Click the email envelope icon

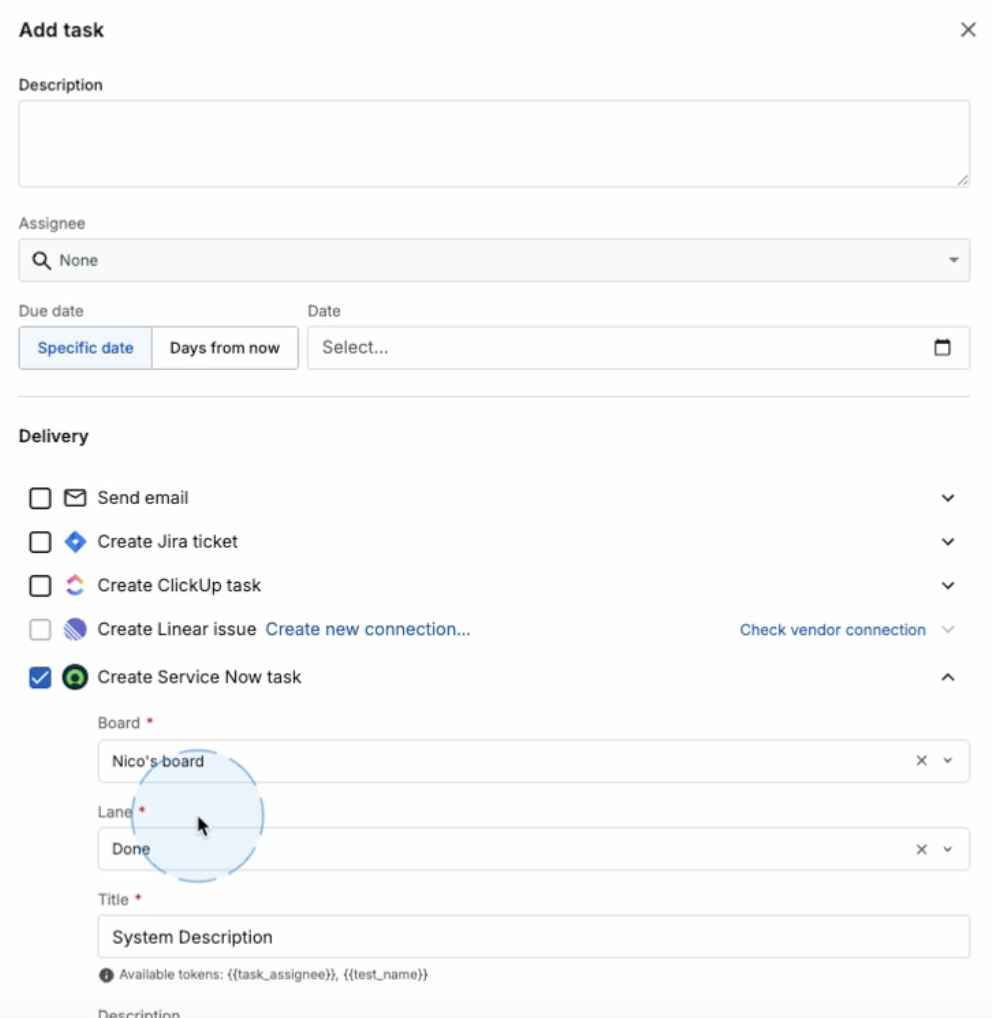pyautogui.click(x=75, y=498)
